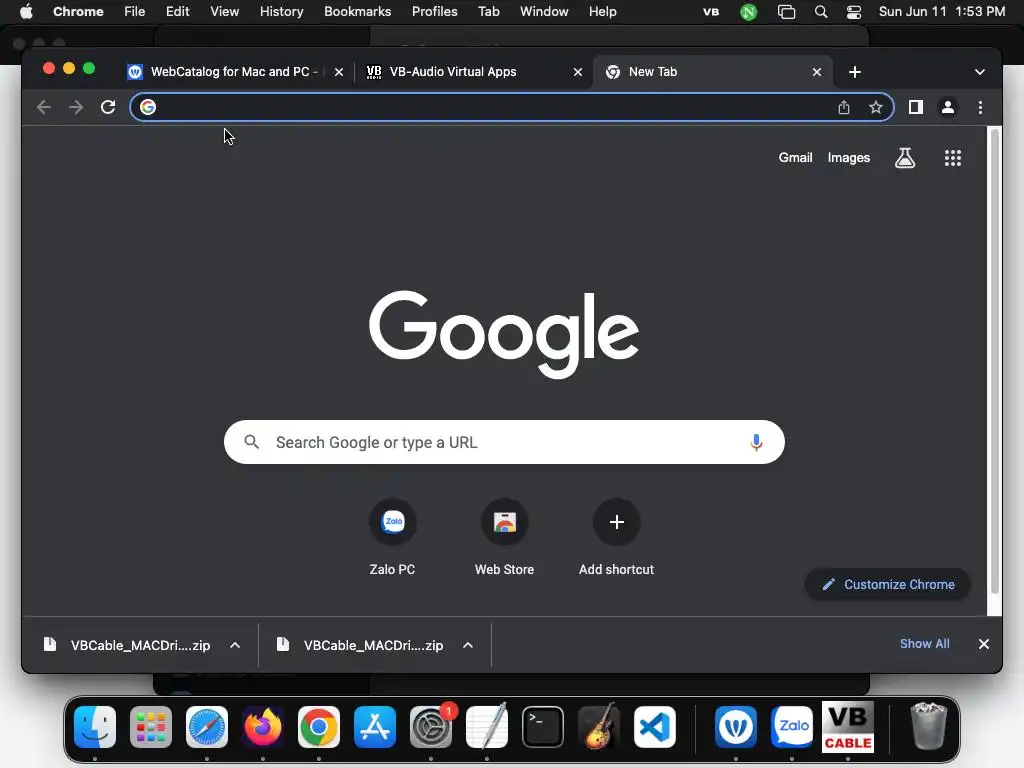
Task: Click the share icon in address bar
Action: point(844,107)
